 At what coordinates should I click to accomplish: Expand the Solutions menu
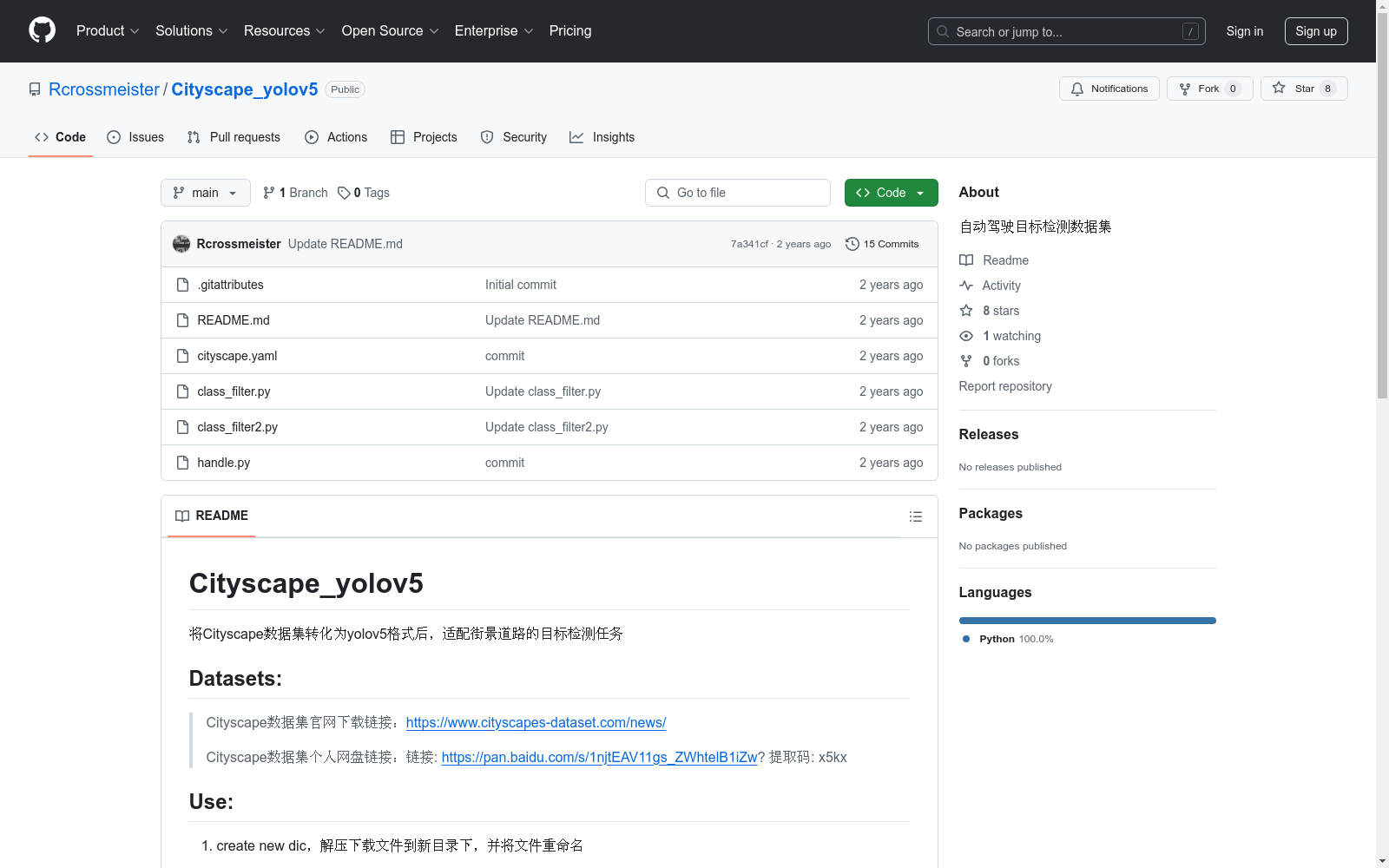[191, 30]
